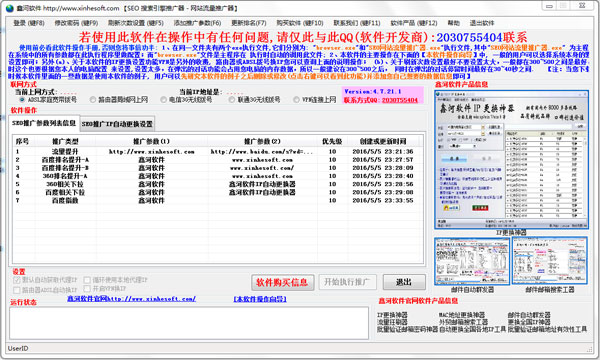Select ADSL家庭宽带拨号 radio option
This screenshot has height=360, width=600.
pos(48,99)
